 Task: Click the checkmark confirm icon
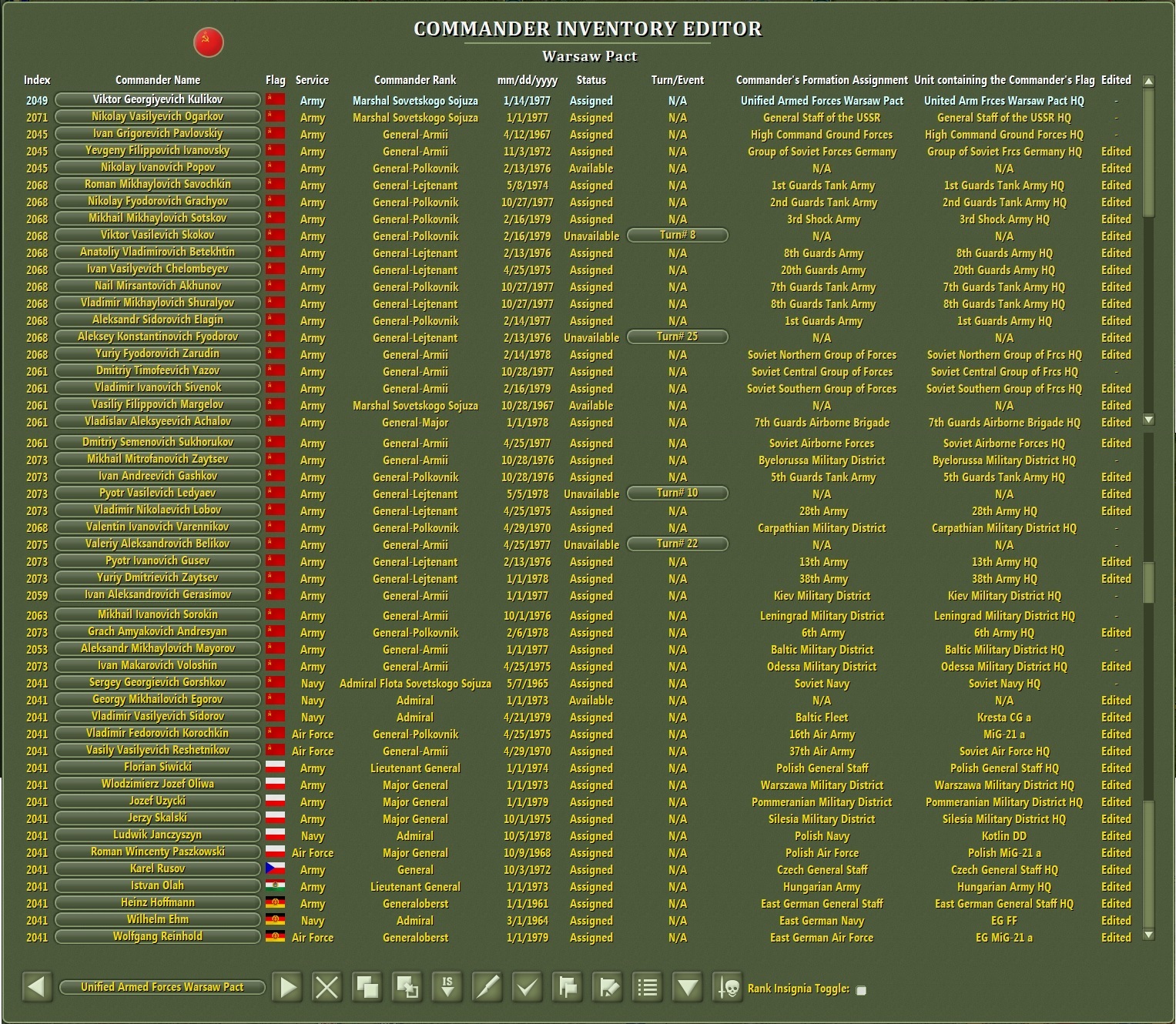pyautogui.click(x=527, y=987)
